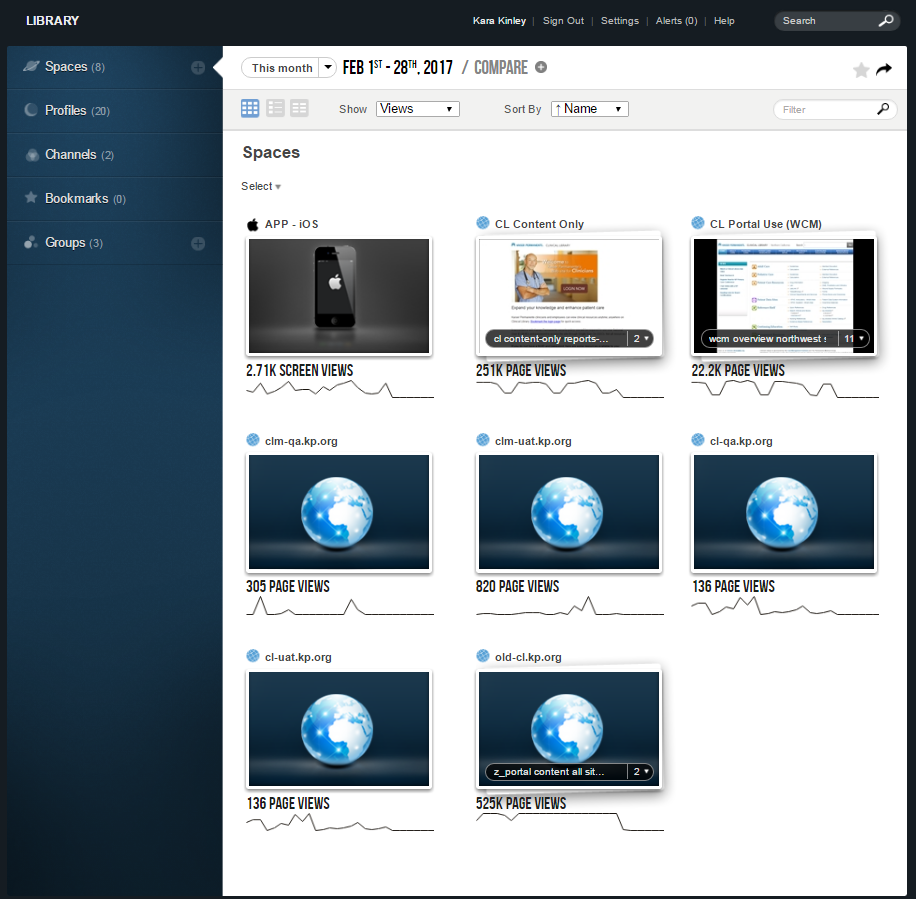The image size is (916, 899).
Task: Open the APP - iOS space thumbnail
Action: point(339,297)
